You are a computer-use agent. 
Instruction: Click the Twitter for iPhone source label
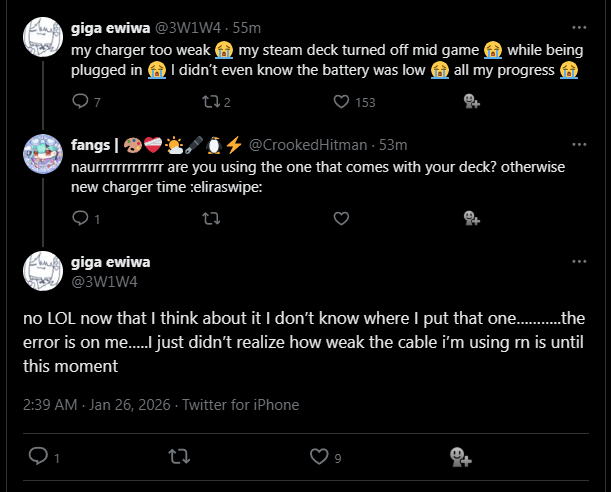pos(239,405)
